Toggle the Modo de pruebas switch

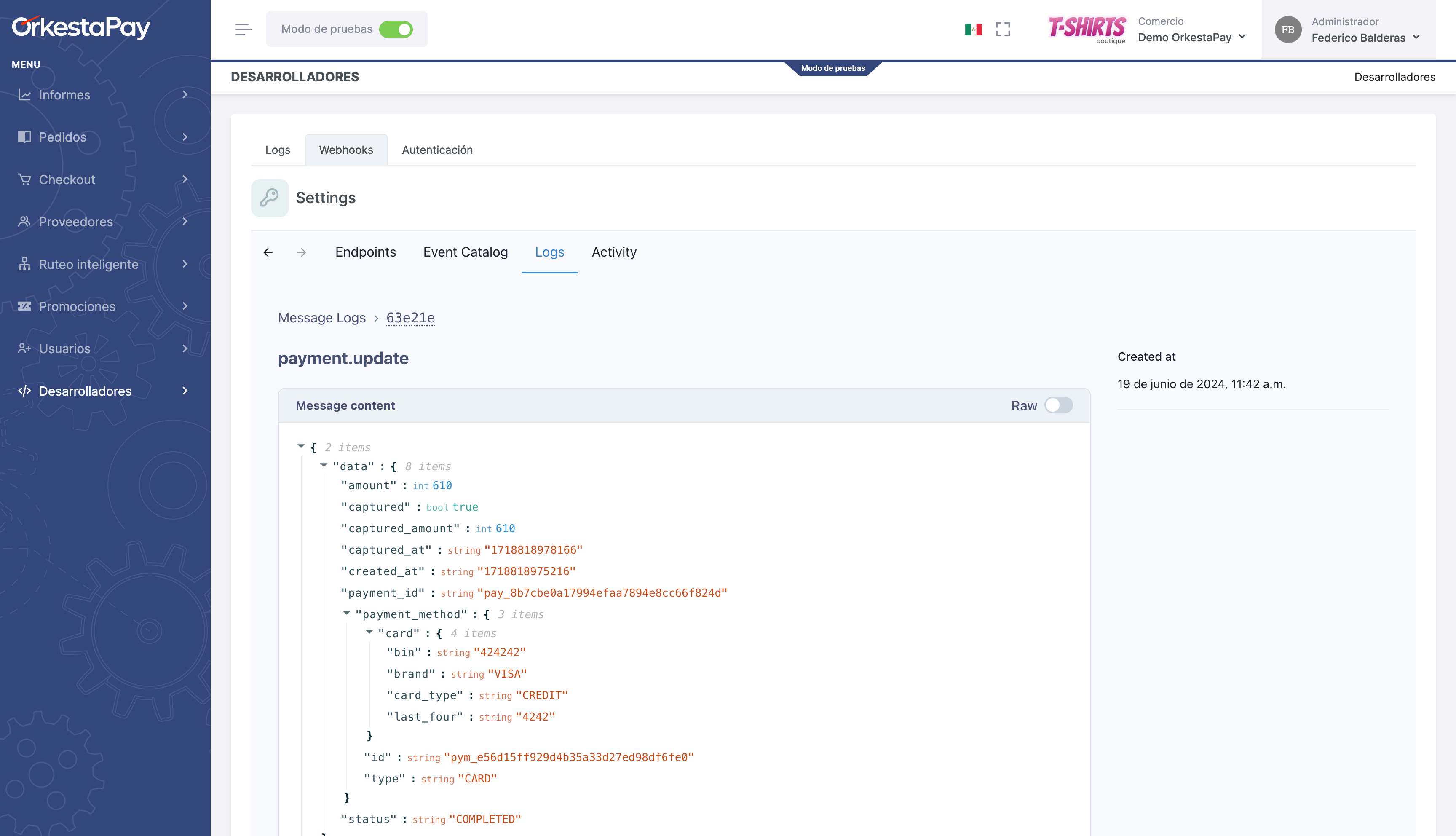tap(396, 29)
